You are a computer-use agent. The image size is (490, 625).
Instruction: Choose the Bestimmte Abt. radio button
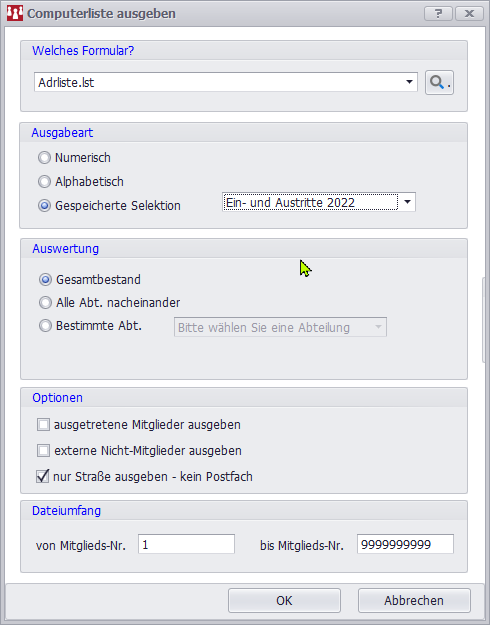pyautogui.click(x=45, y=326)
